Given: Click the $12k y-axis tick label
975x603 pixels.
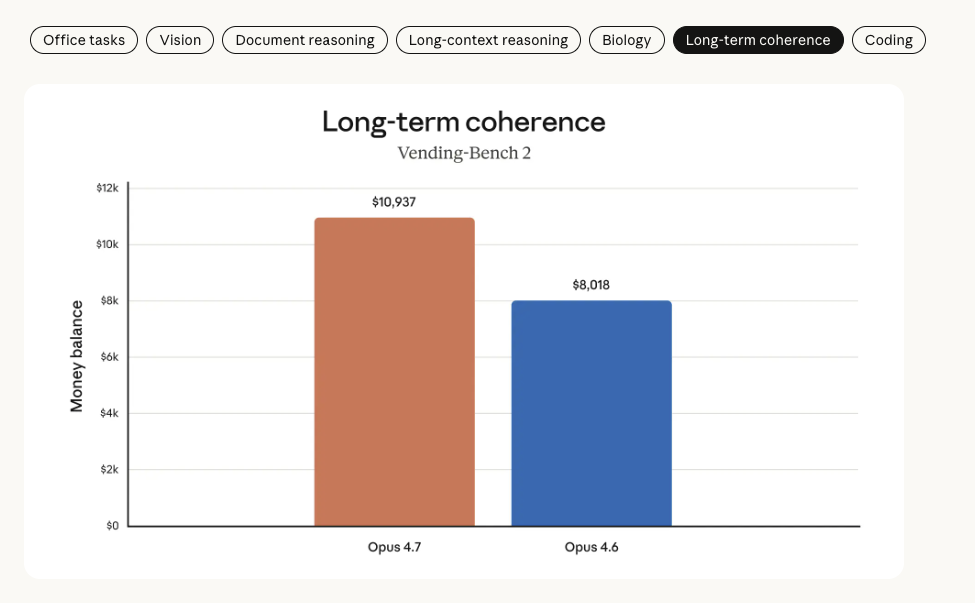Looking at the screenshot, I should 107,188.
